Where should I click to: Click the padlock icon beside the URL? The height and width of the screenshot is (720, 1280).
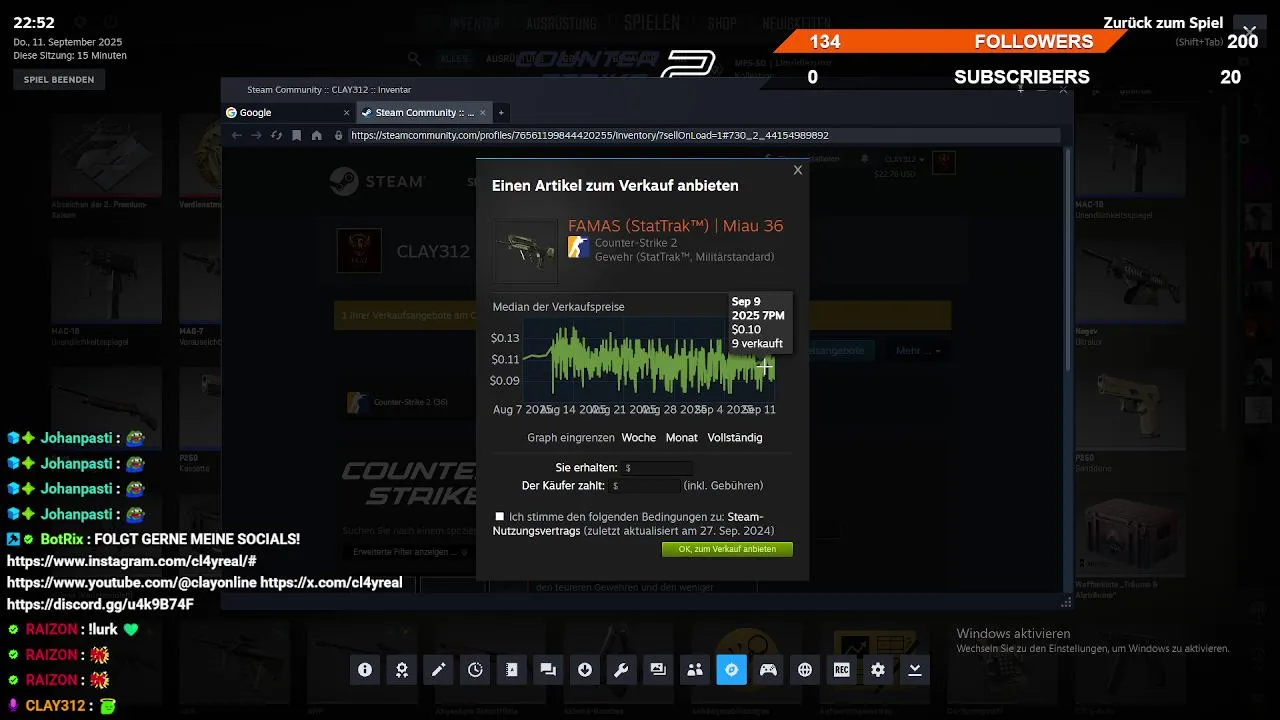pyautogui.click(x=338, y=135)
